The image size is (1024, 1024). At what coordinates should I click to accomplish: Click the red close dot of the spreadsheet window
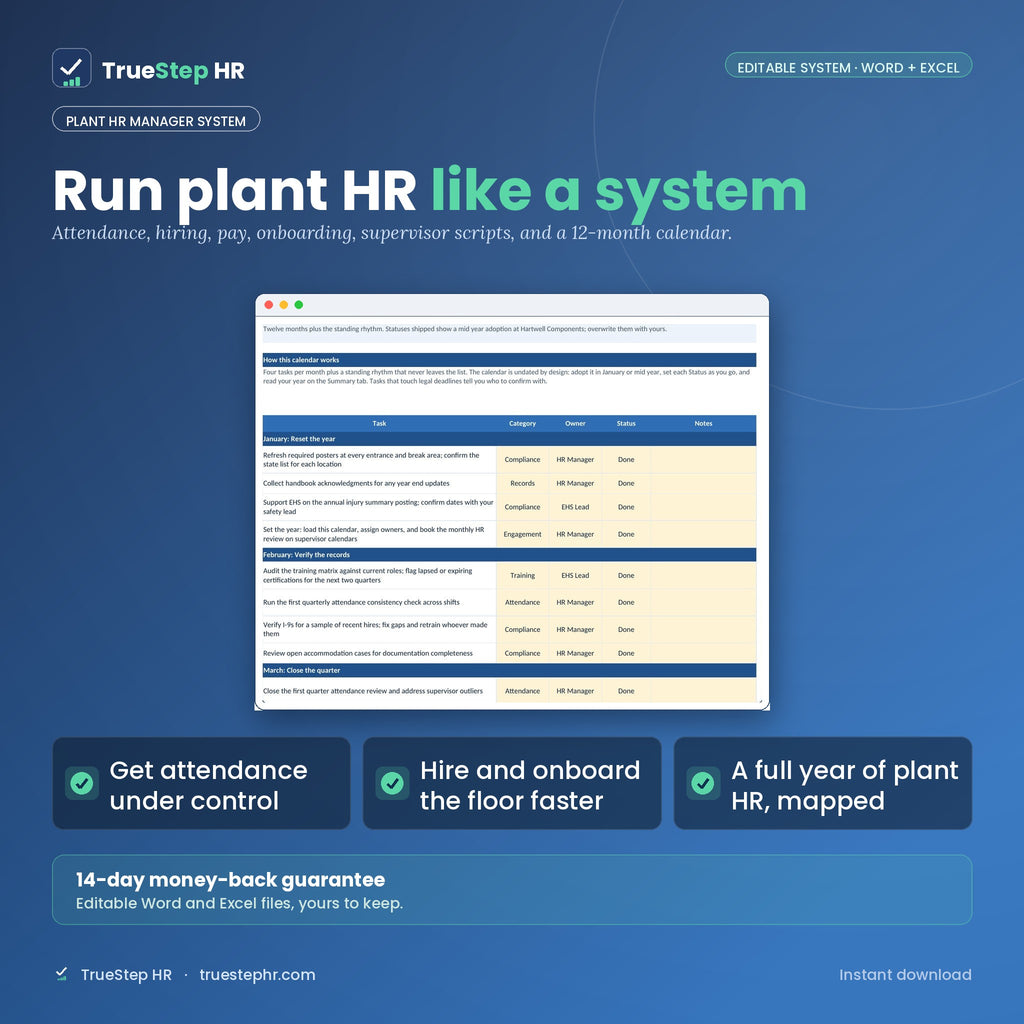(x=268, y=305)
